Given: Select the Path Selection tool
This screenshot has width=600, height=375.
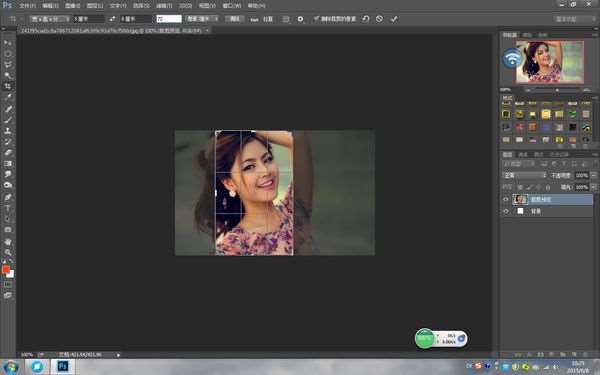Looking at the screenshot, I should [8, 219].
